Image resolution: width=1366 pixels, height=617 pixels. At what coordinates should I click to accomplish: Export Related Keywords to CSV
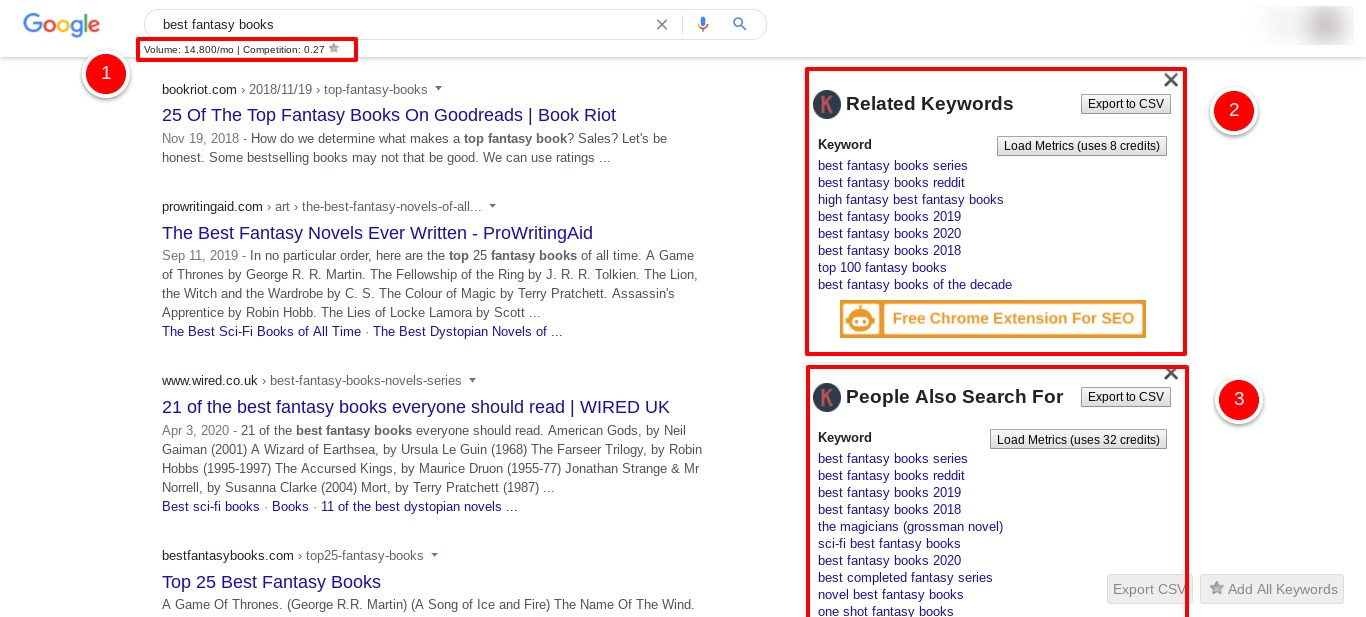coord(1125,104)
